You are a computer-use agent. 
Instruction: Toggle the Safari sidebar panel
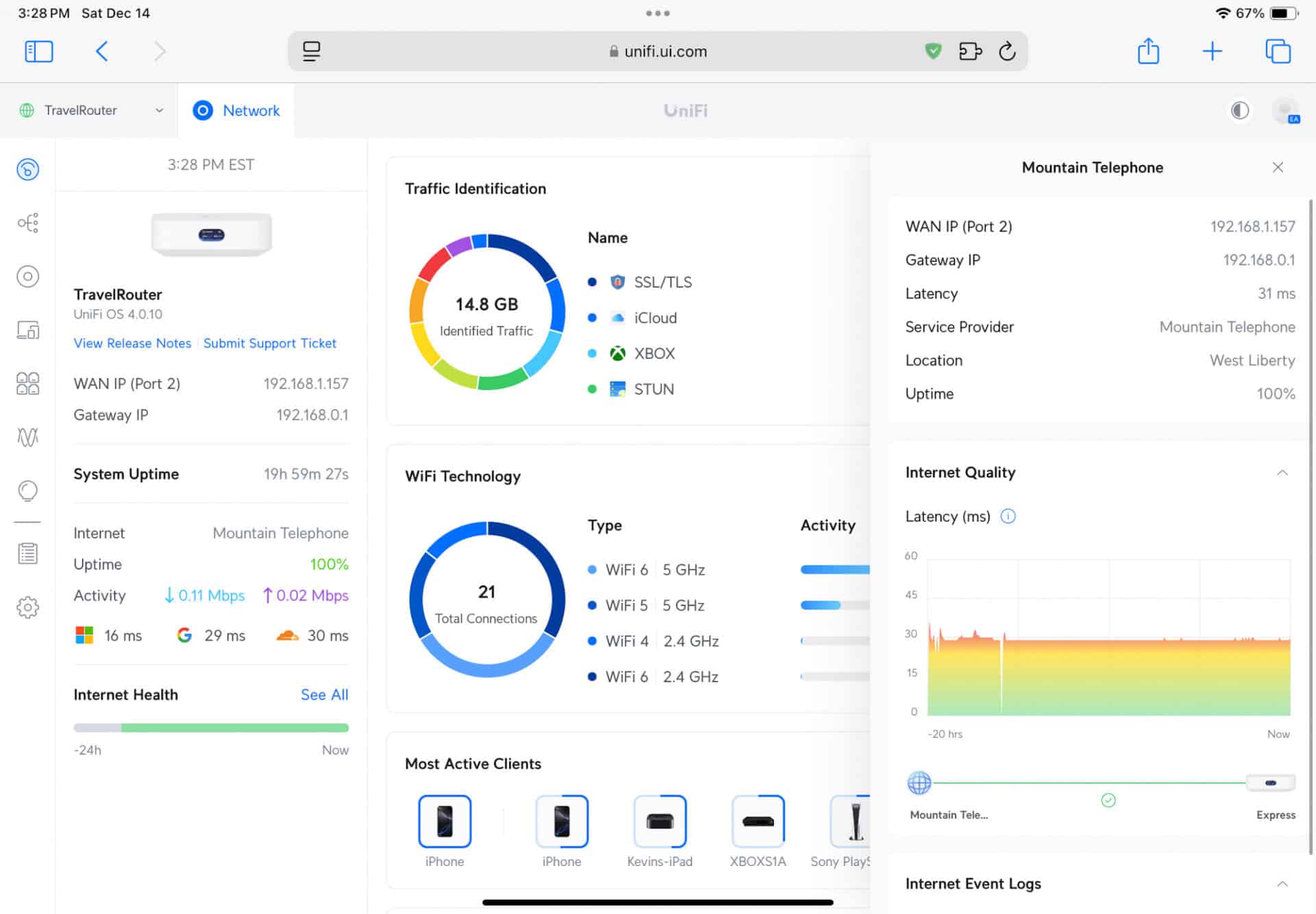39,51
